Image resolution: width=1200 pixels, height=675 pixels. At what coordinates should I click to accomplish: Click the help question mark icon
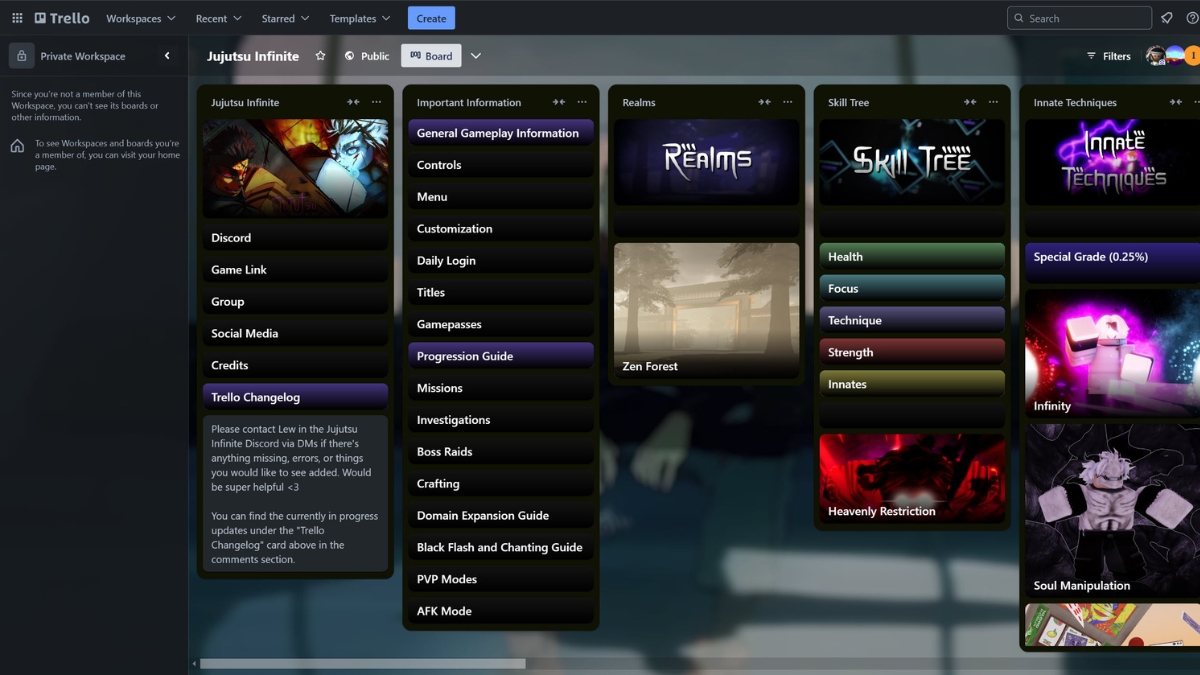(x=1192, y=18)
